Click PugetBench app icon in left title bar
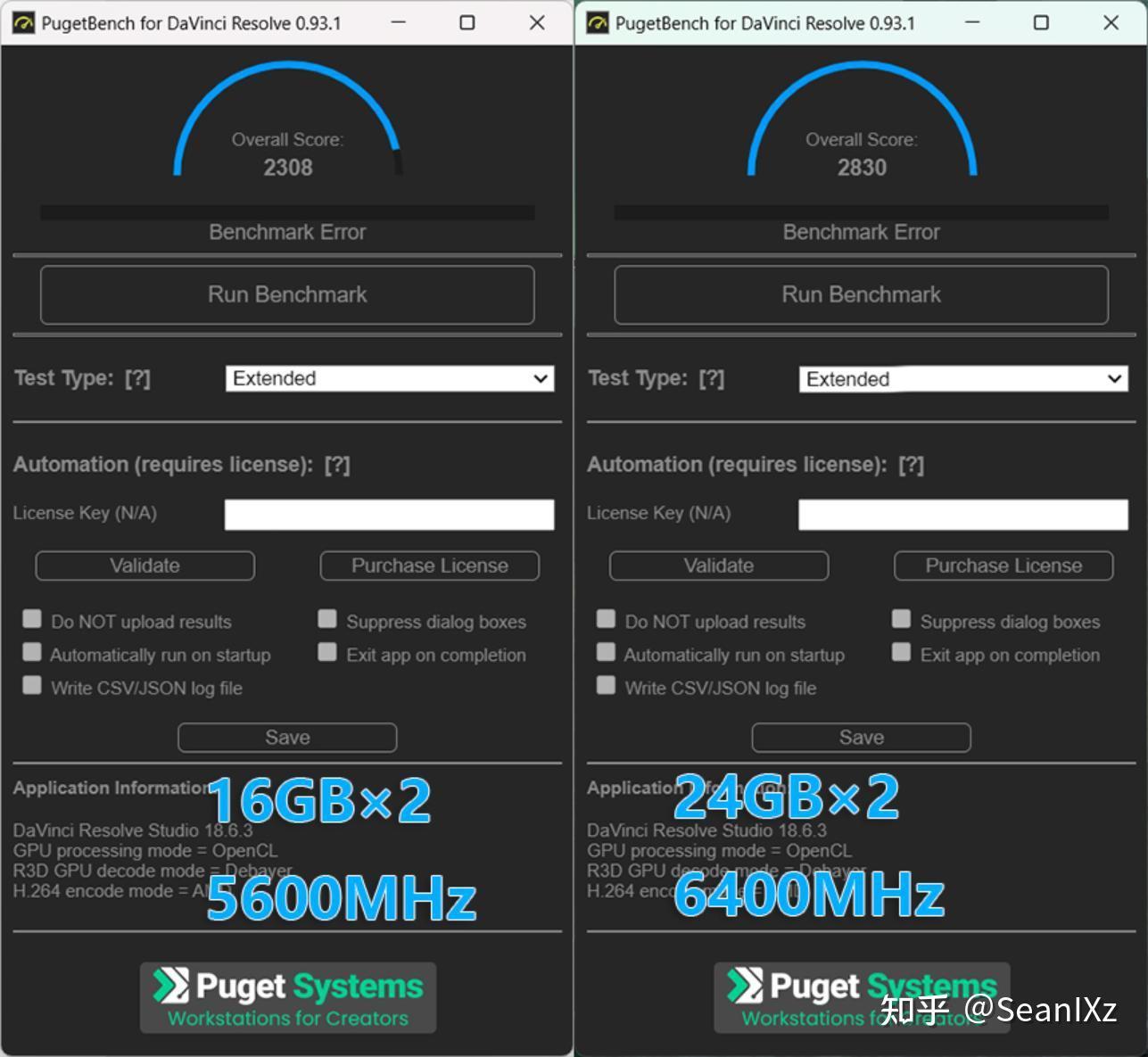The width and height of the screenshot is (1148, 1057). [23, 23]
